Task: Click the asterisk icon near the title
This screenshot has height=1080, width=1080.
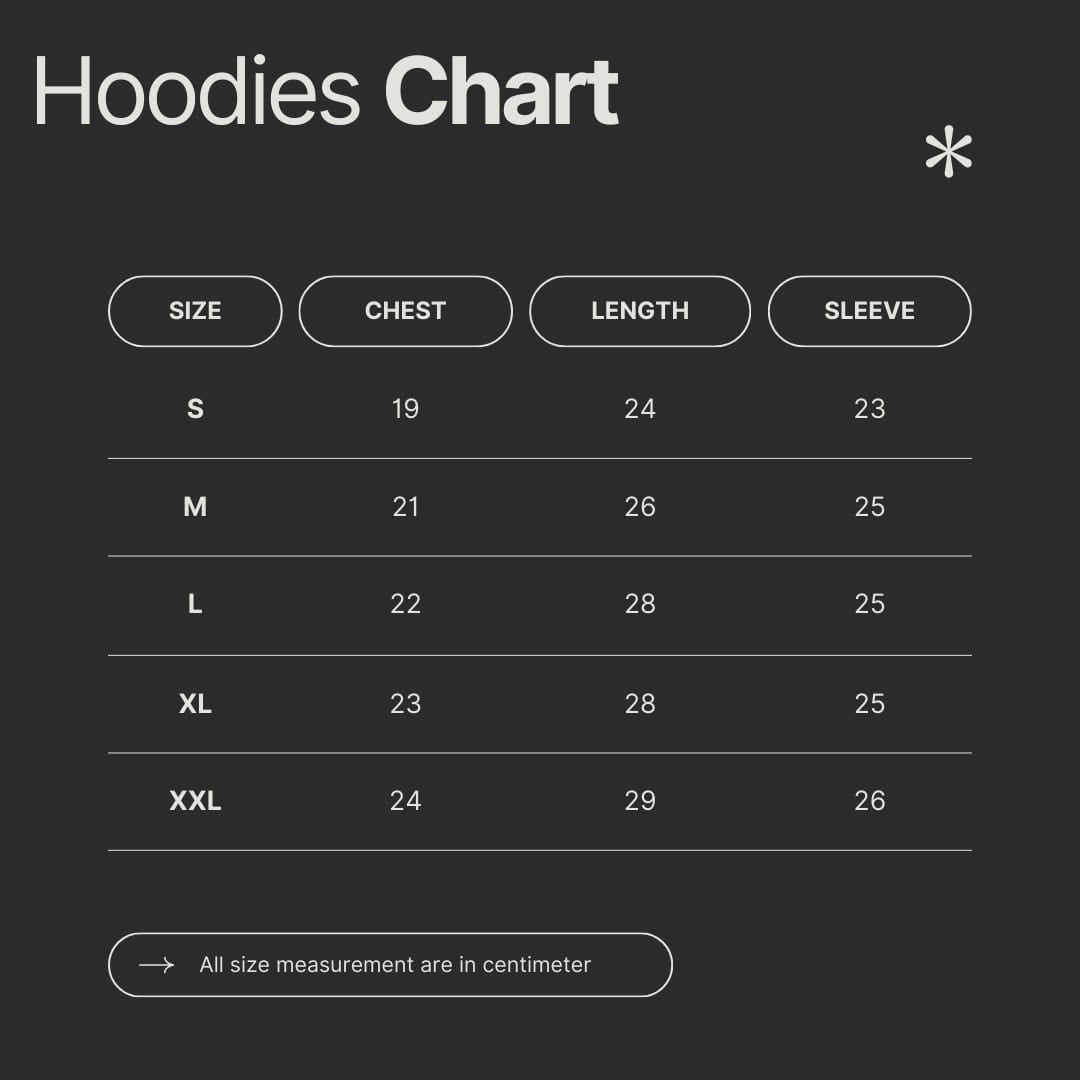Action: coord(948,154)
